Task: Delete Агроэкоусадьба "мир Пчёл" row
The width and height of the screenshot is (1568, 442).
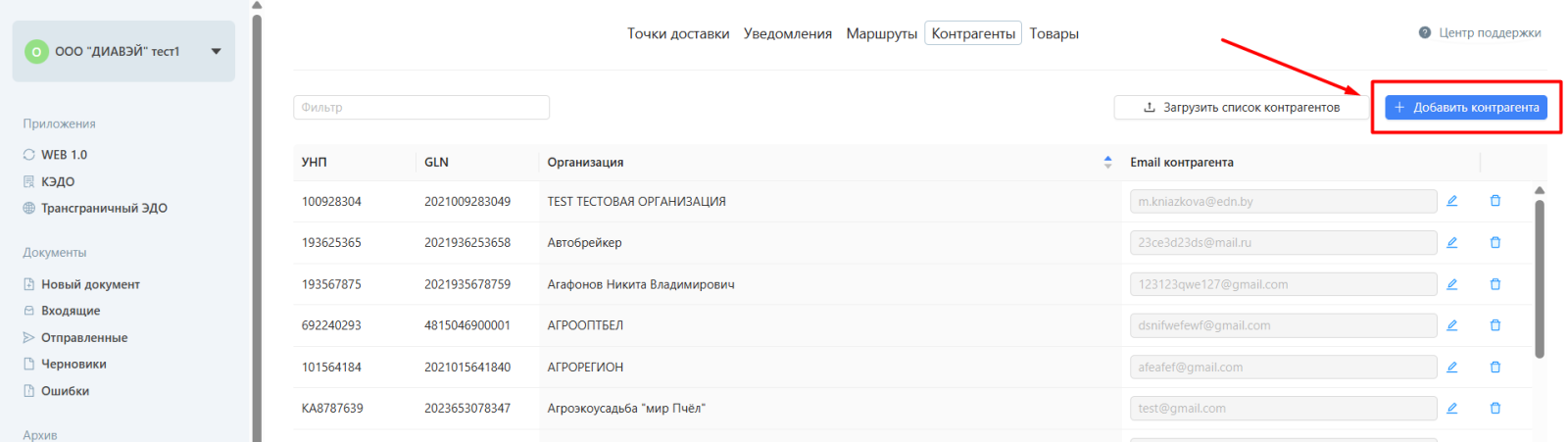Action: [1494, 409]
